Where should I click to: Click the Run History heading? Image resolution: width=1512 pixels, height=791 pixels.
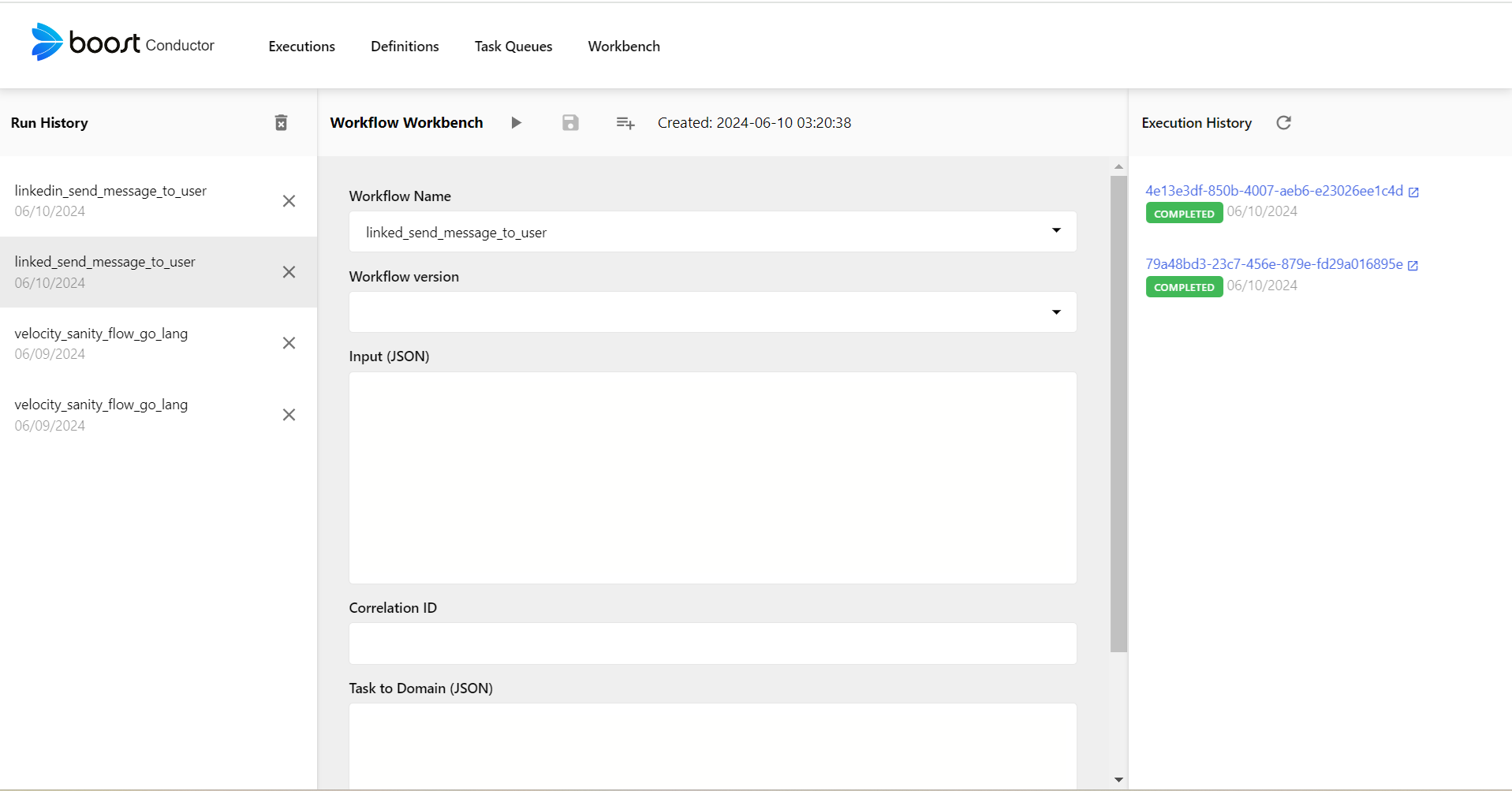pos(49,123)
